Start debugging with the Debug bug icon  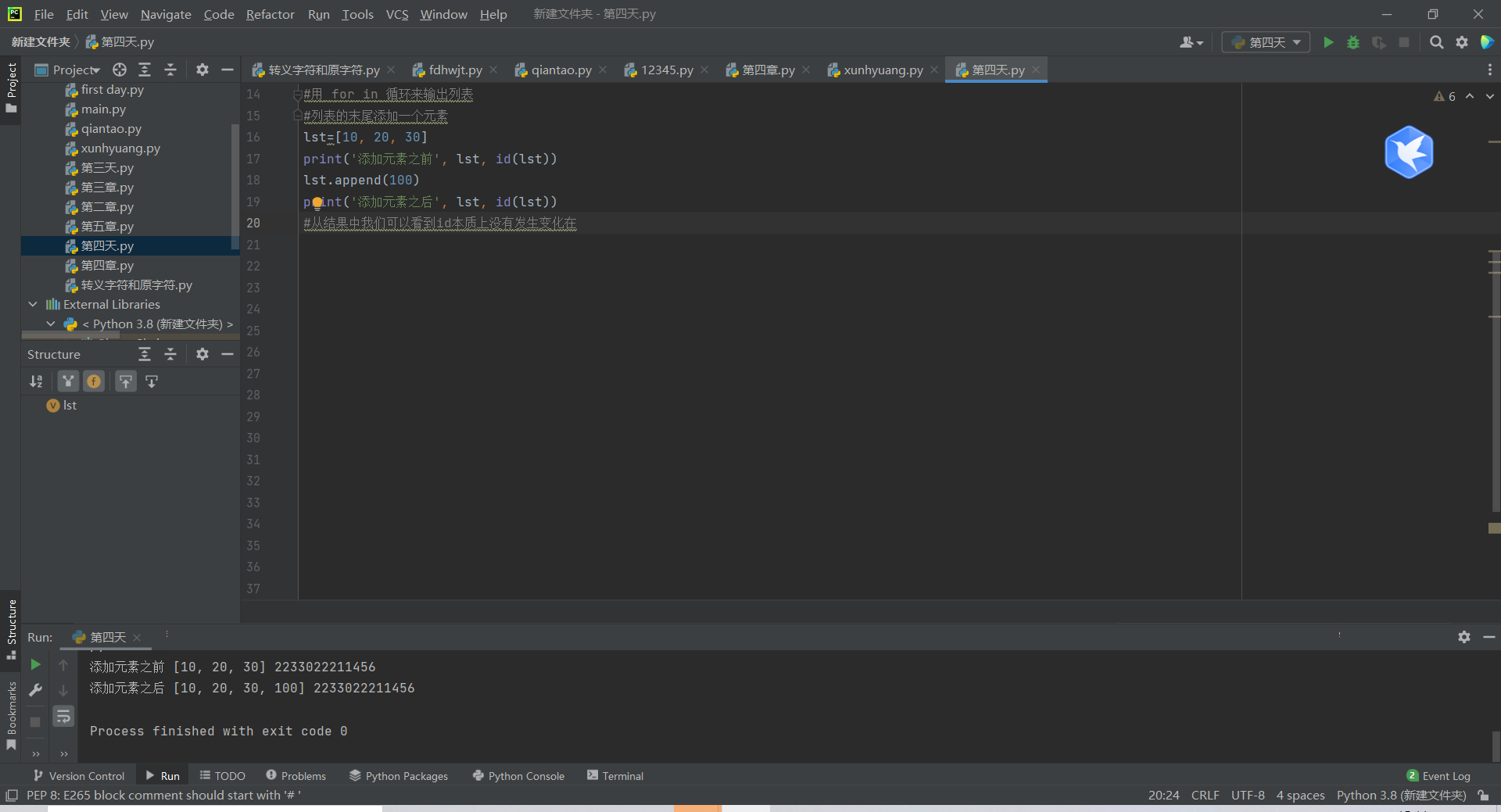click(1353, 42)
